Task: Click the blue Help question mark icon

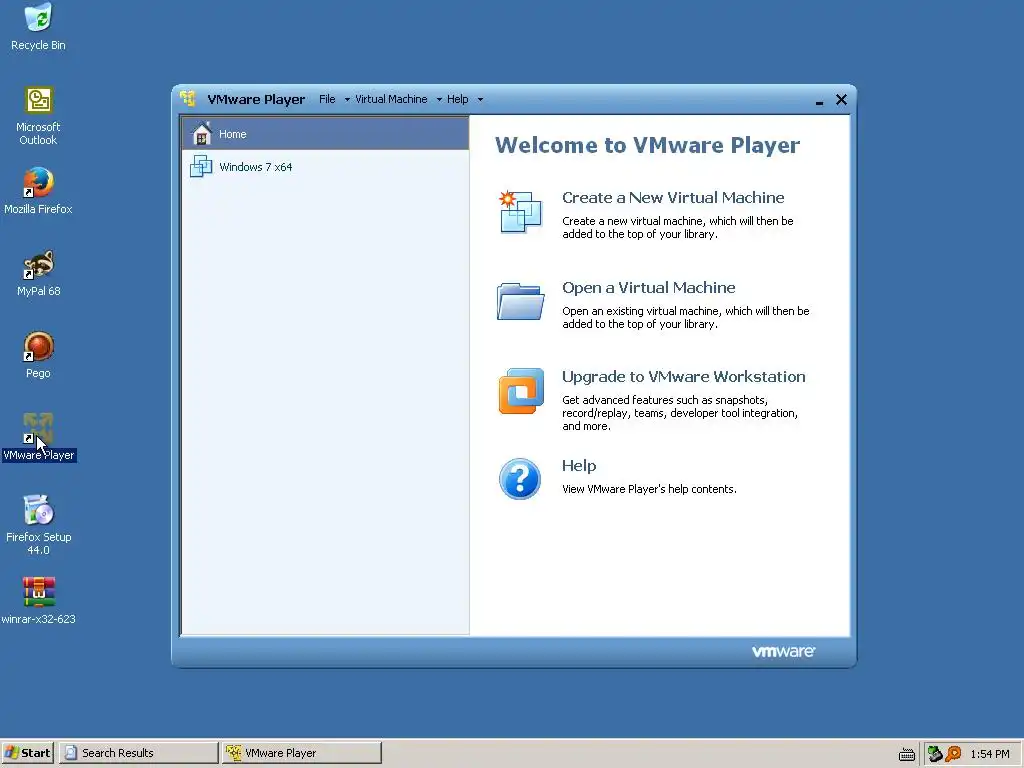Action: (x=520, y=479)
